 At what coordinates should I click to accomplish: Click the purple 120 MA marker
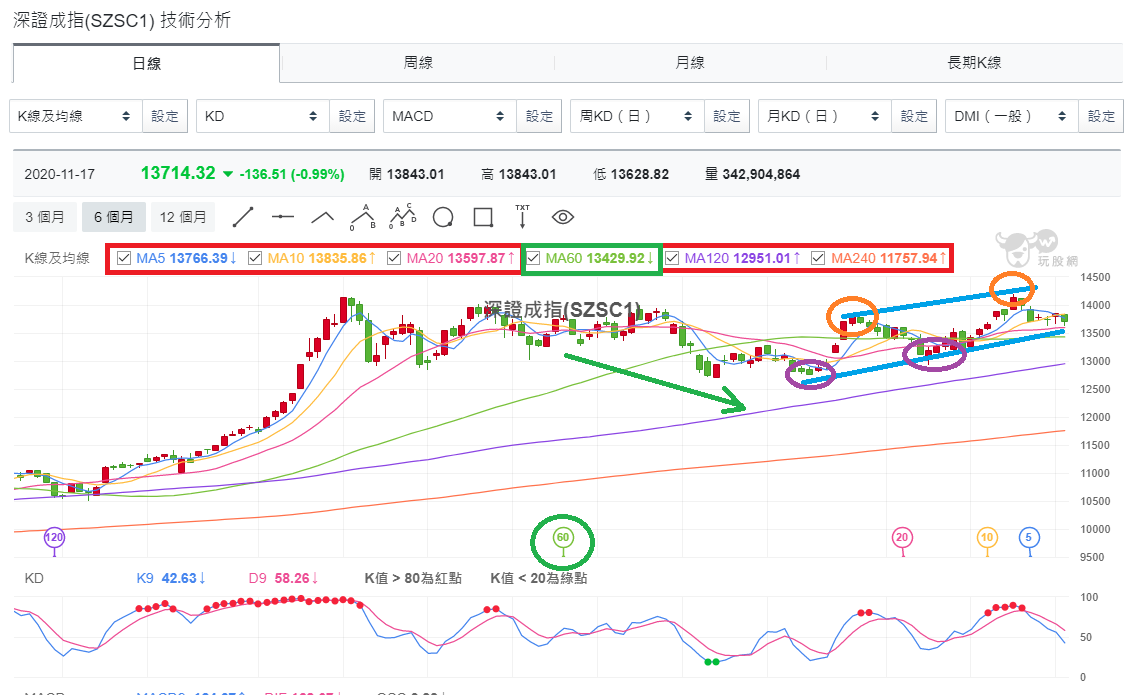pyautogui.click(x=54, y=537)
